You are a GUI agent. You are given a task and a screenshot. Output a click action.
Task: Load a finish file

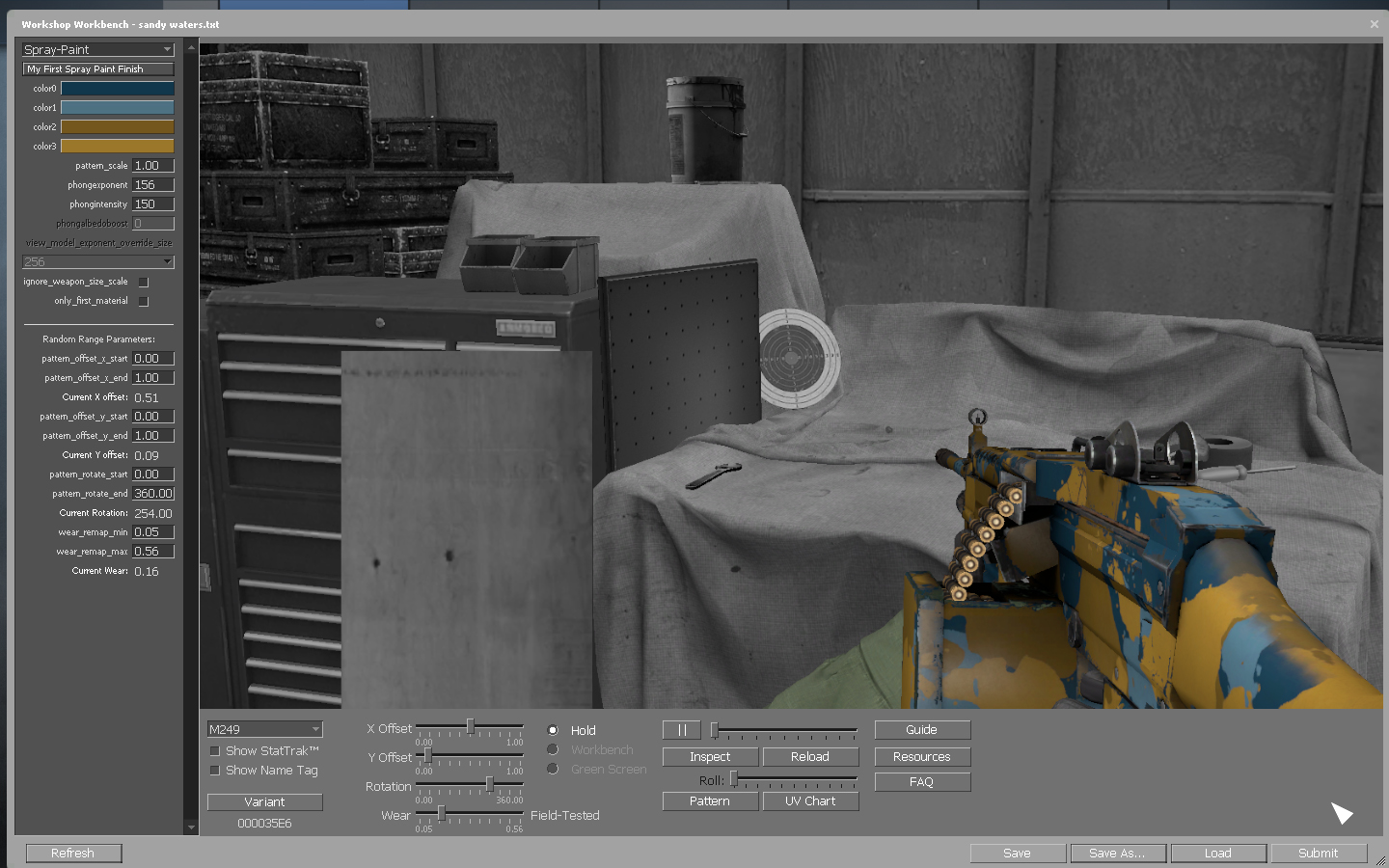[x=1218, y=854]
